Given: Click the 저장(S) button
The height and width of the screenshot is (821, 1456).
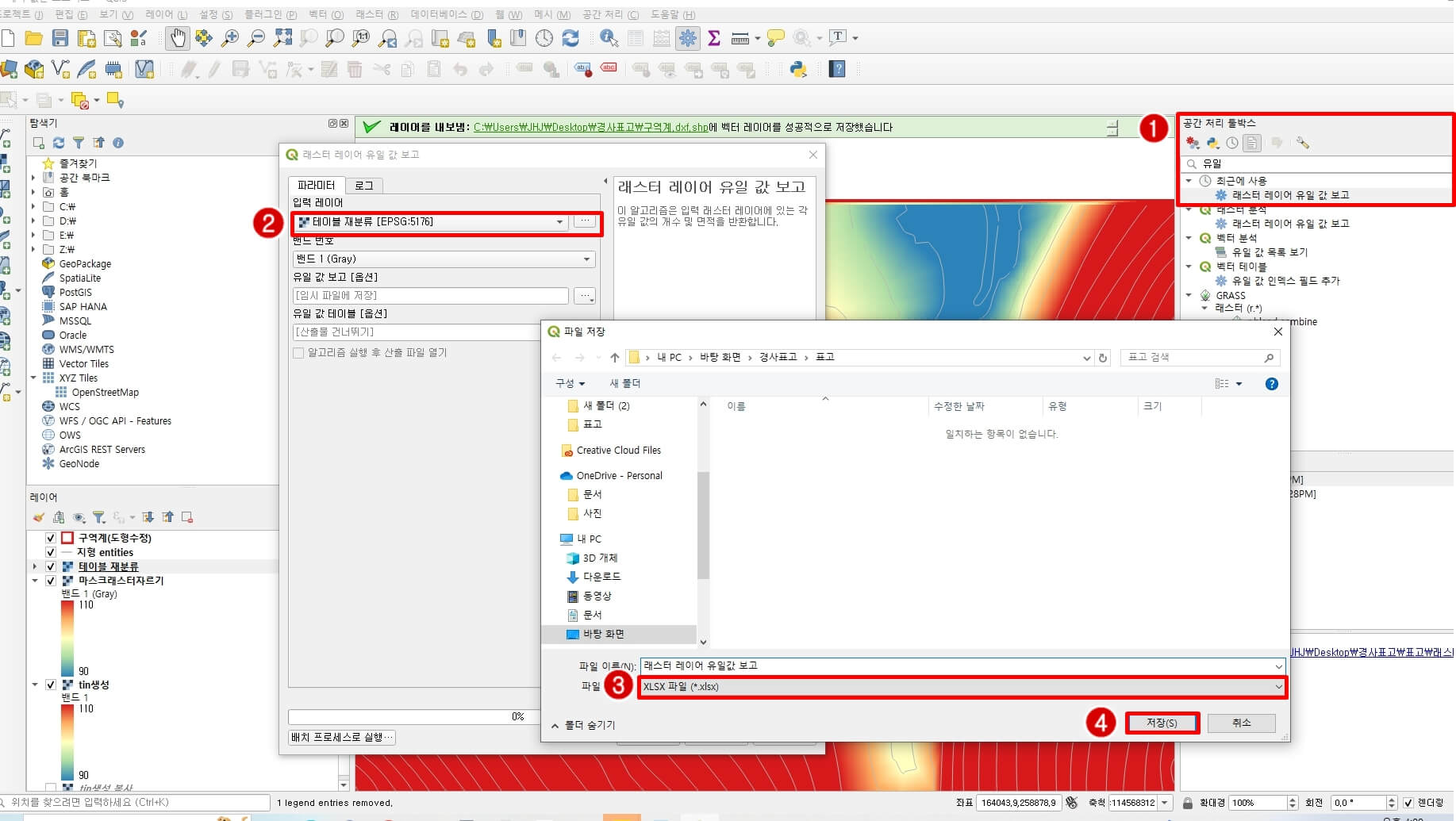Looking at the screenshot, I should pos(1162,723).
